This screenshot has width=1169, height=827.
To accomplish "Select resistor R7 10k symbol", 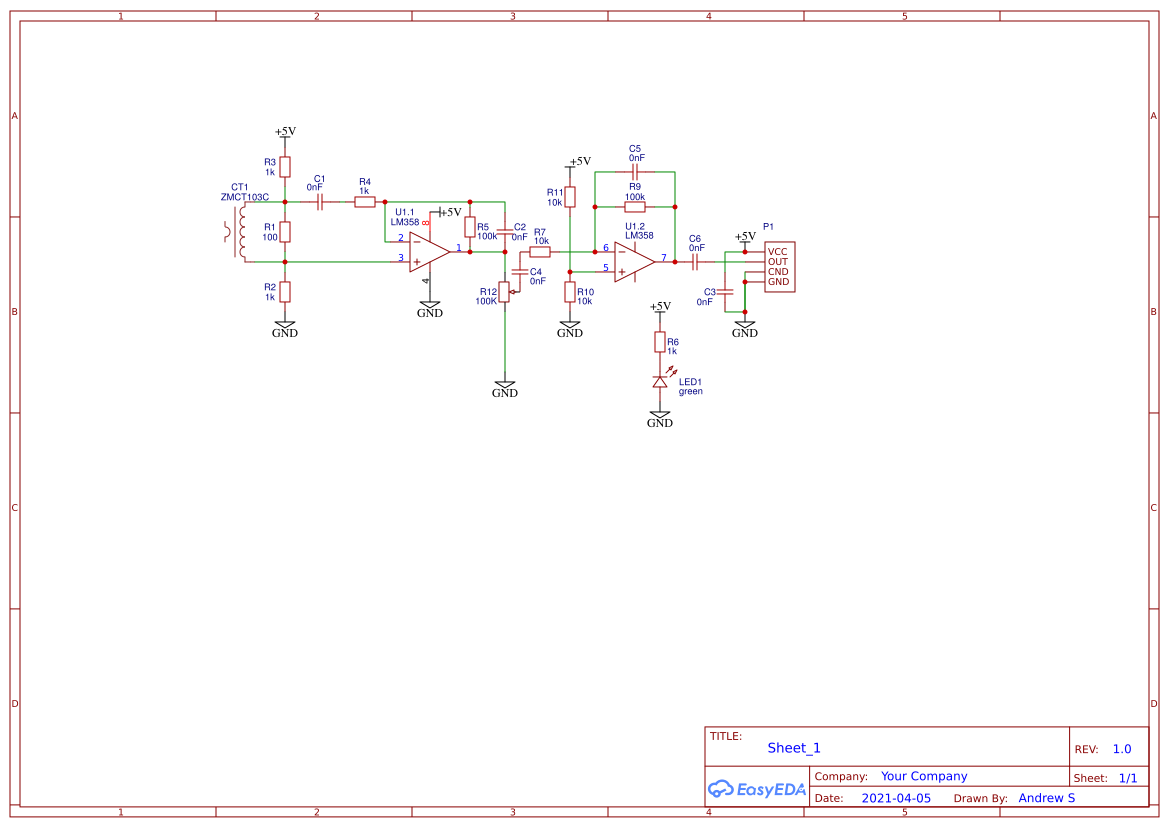I will tap(540, 252).
